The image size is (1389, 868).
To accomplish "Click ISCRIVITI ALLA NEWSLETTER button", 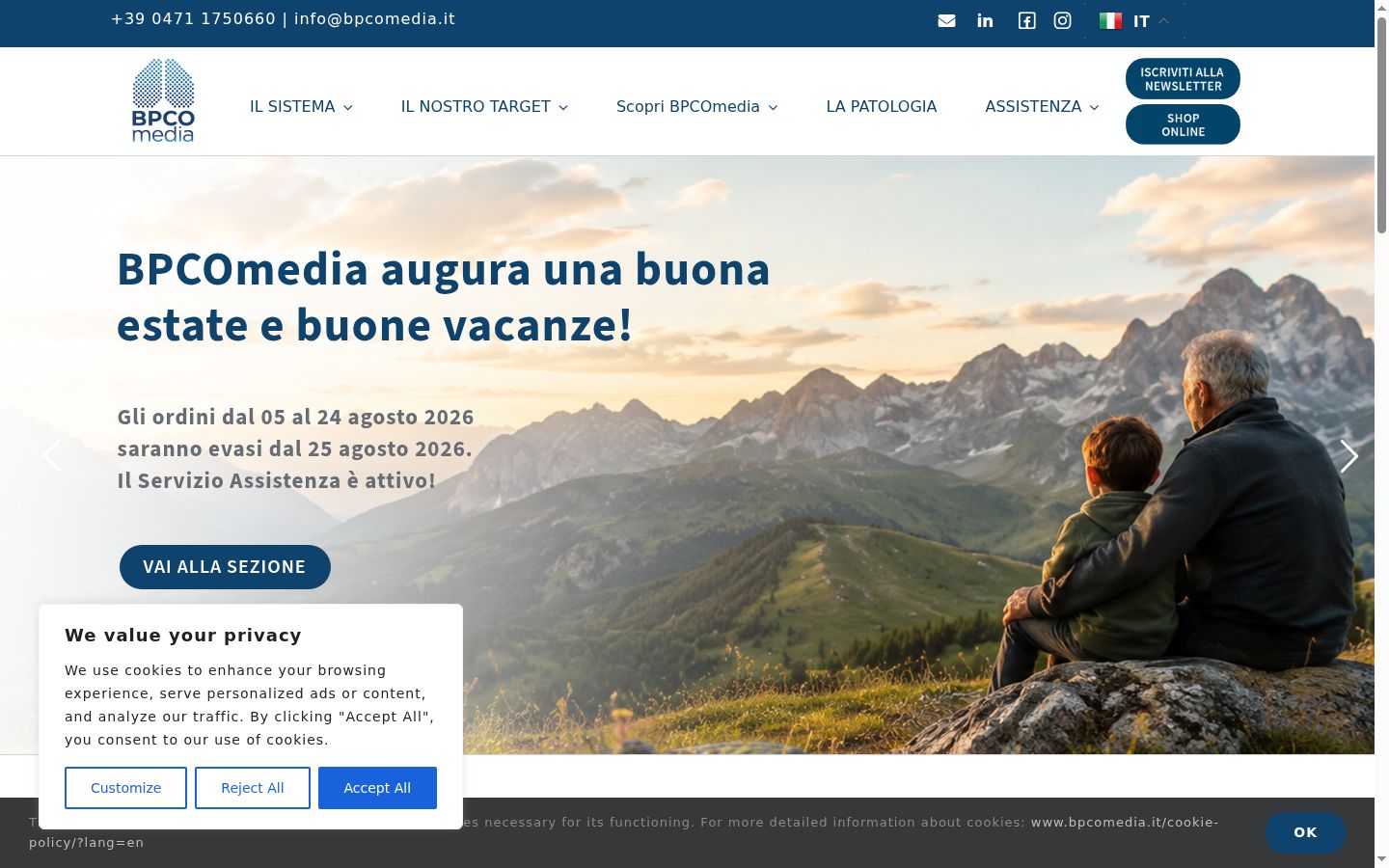I will (1183, 79).
